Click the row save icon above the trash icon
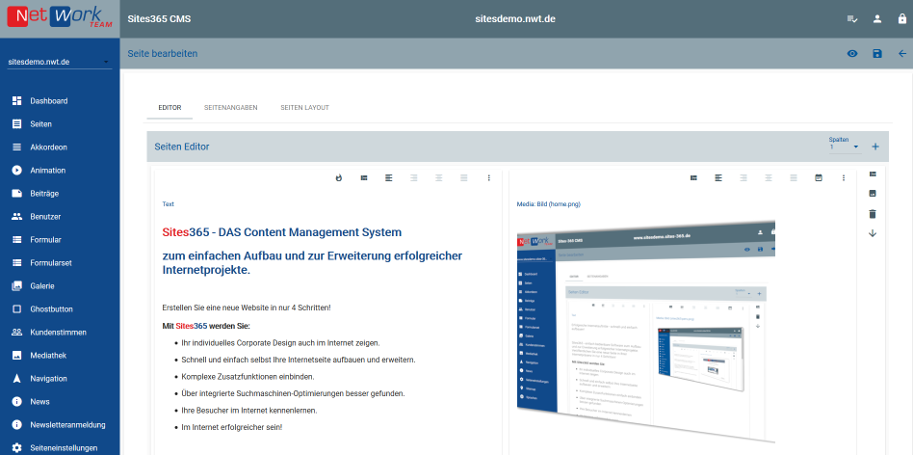This screenshot has width=913, height=455. coord(872,193)
